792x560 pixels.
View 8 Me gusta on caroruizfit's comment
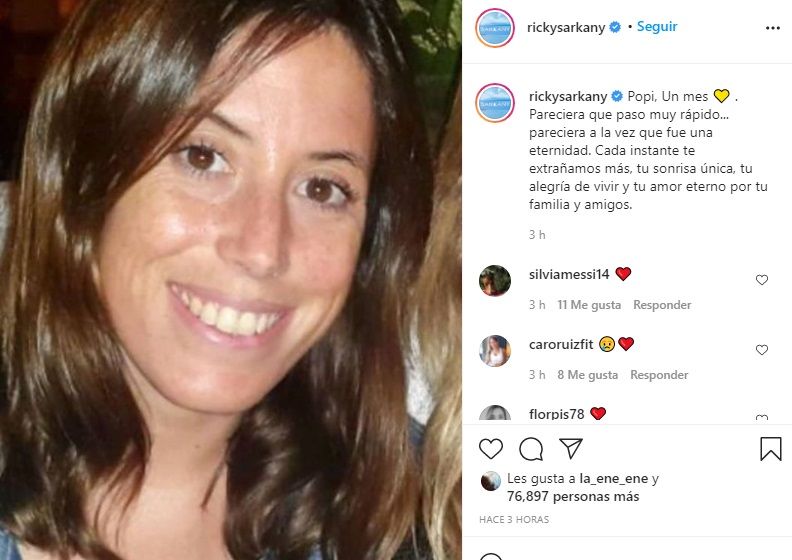coord(587,375)
